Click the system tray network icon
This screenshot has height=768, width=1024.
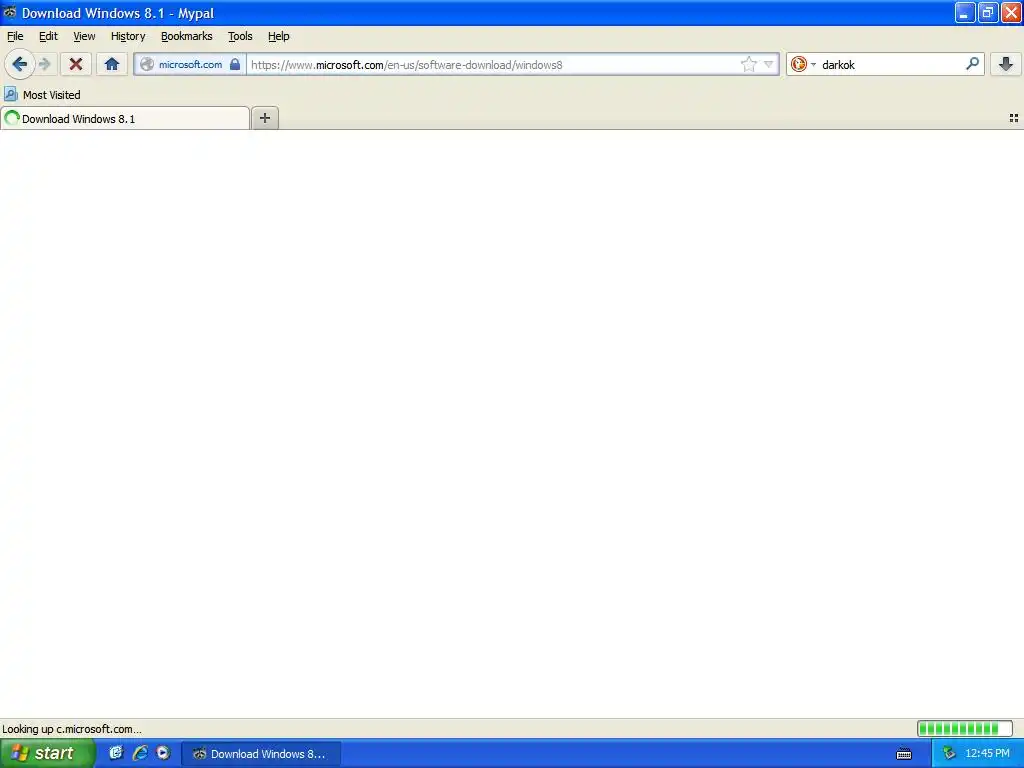(x=949, y=754)
